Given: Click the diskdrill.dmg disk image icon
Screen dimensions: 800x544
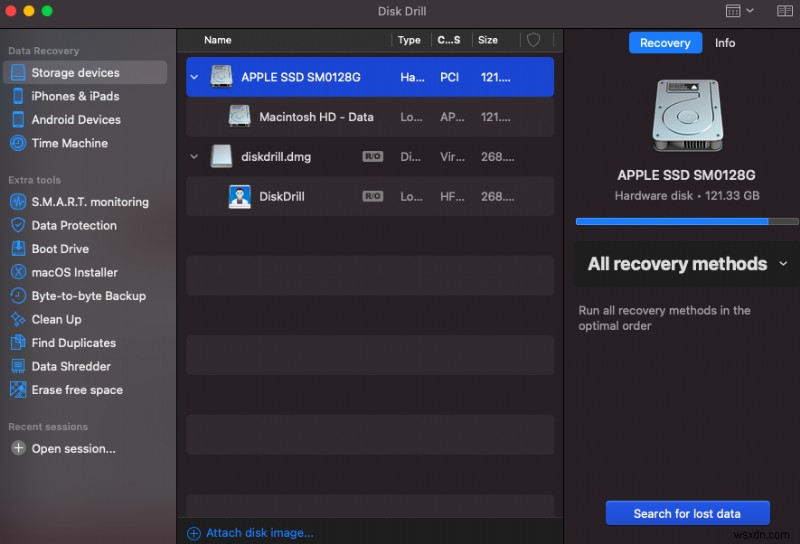Looking at the screenshot, I should tap(221, 156).
